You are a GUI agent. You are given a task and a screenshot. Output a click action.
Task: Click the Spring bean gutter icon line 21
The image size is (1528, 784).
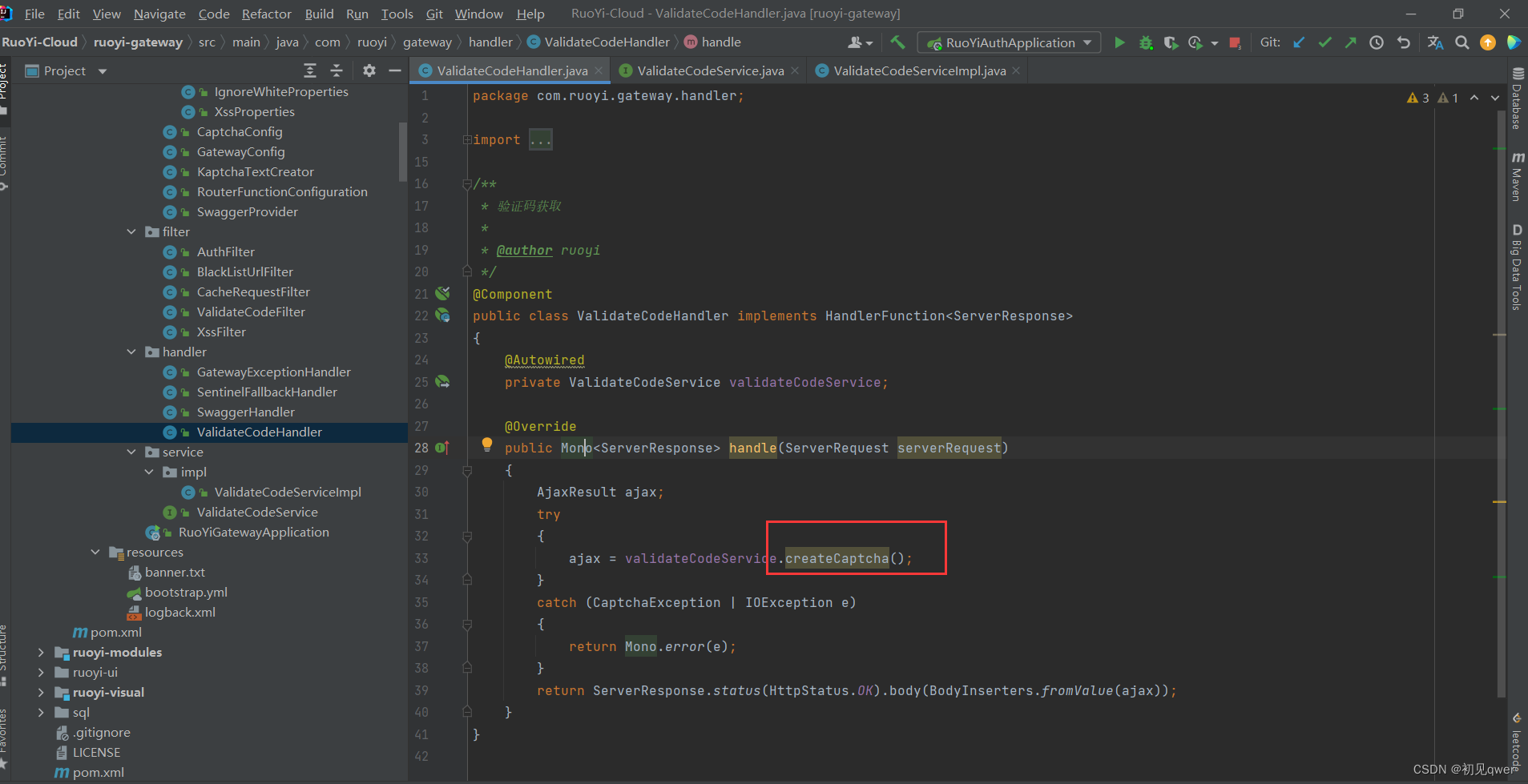(x=442, y=294)
